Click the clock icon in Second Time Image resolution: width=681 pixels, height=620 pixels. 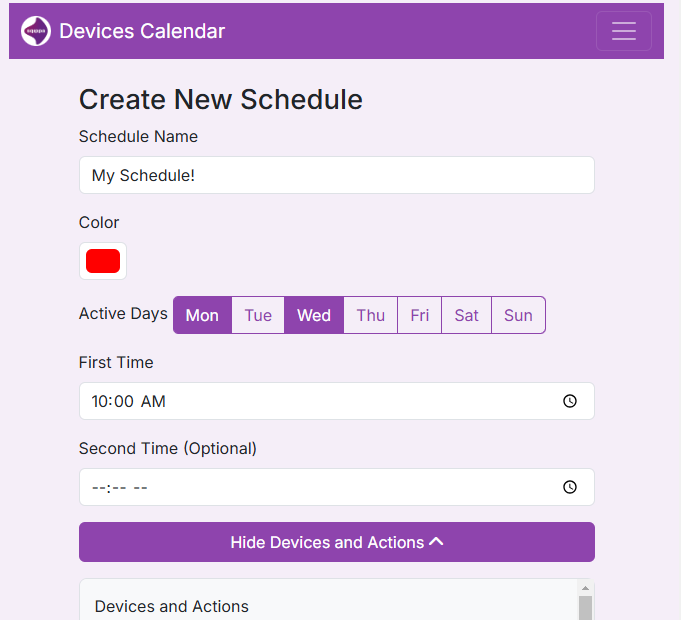click(569, 487)
